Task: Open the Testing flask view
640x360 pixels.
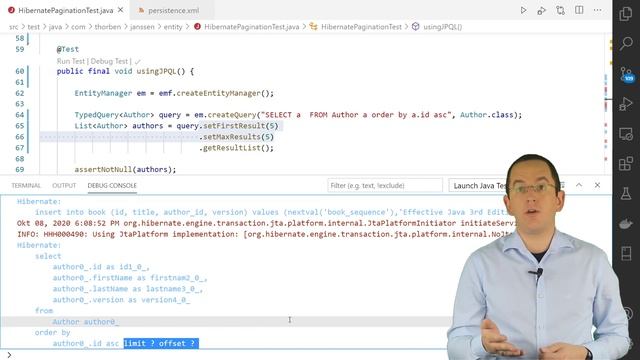Action: pyautogui.click(x=626, y=193)
